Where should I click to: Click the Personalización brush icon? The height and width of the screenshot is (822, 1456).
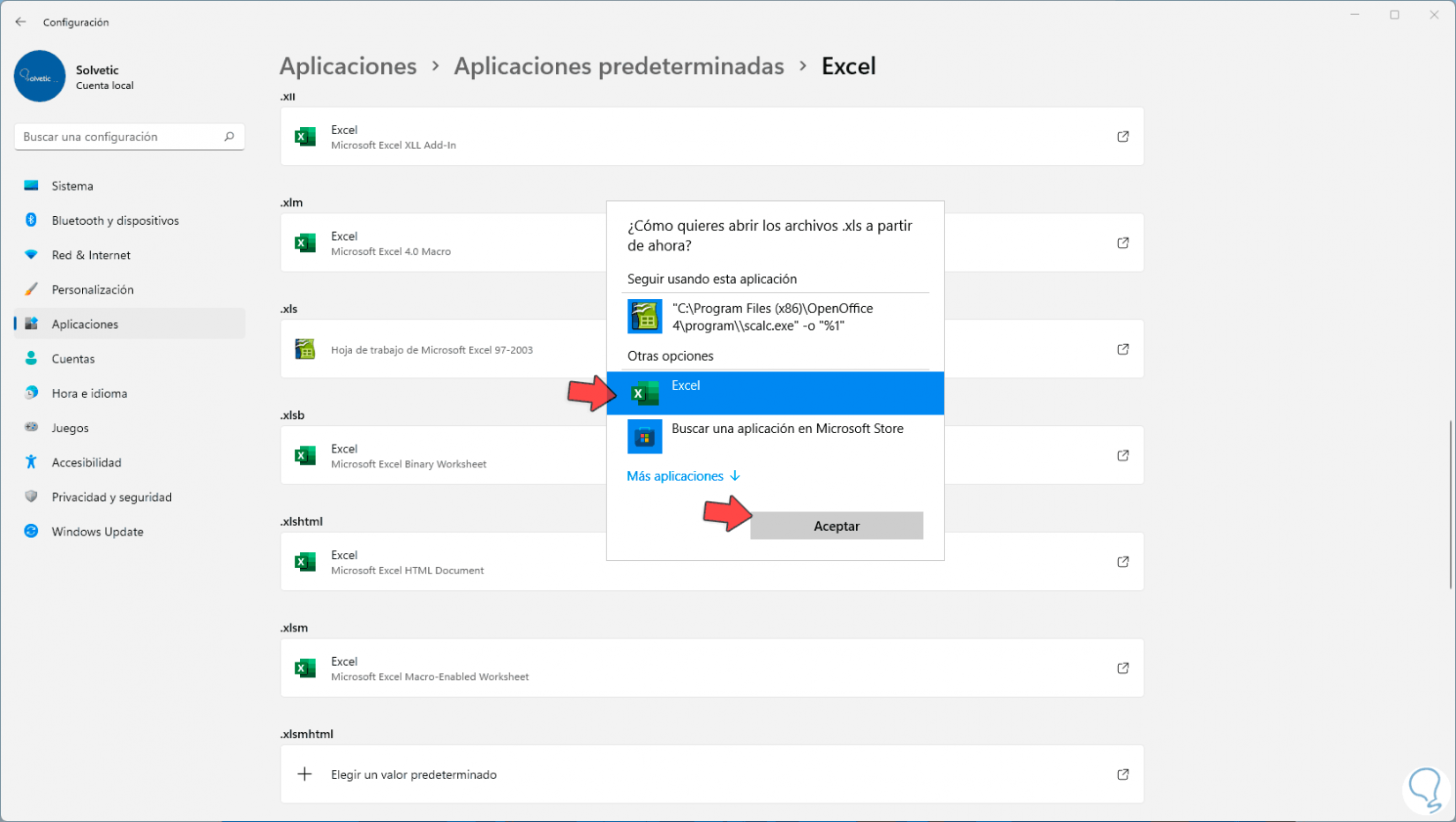32,289
